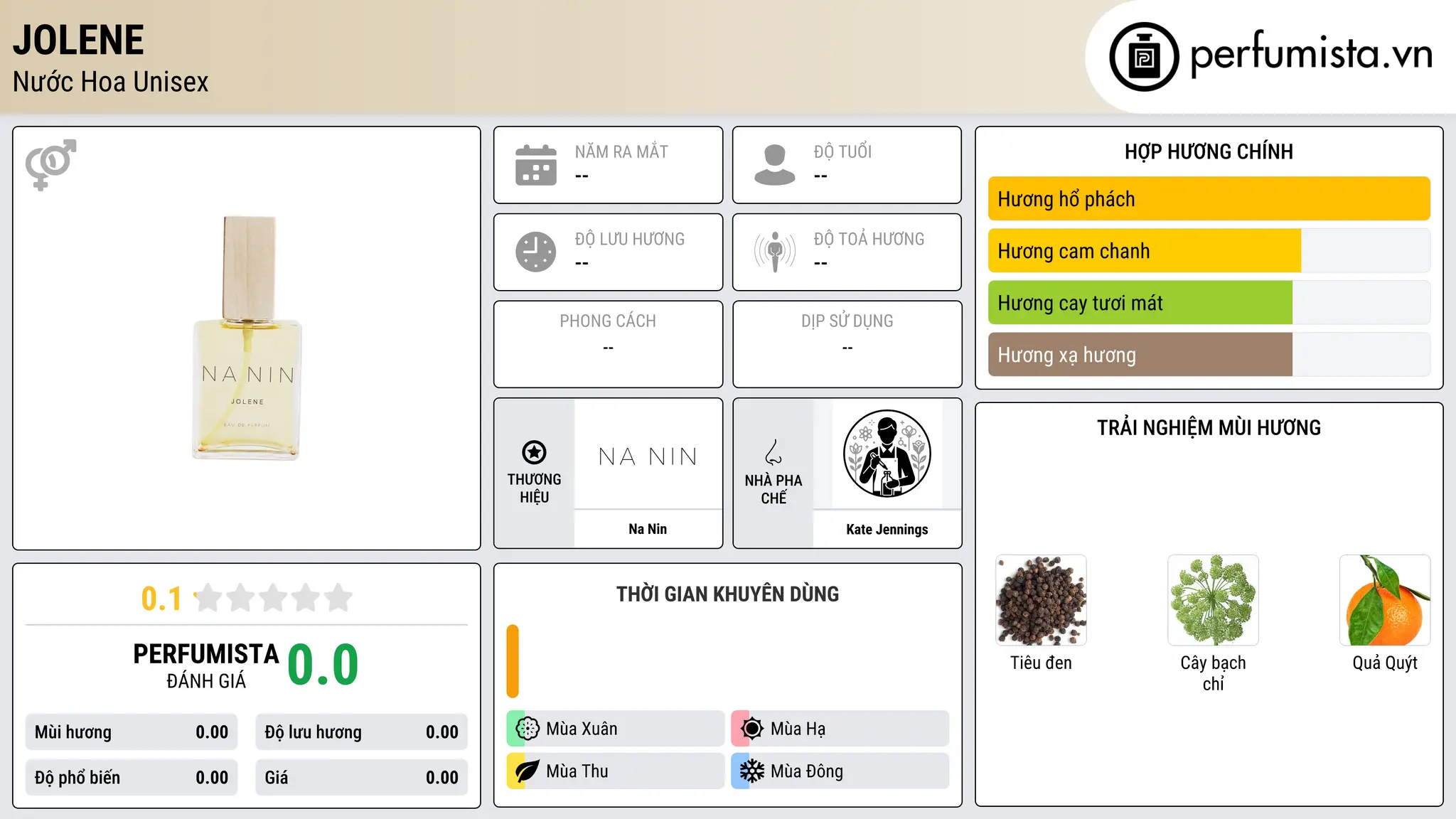Click the clock icon for Độ Lưu Hương

(536, 252)
